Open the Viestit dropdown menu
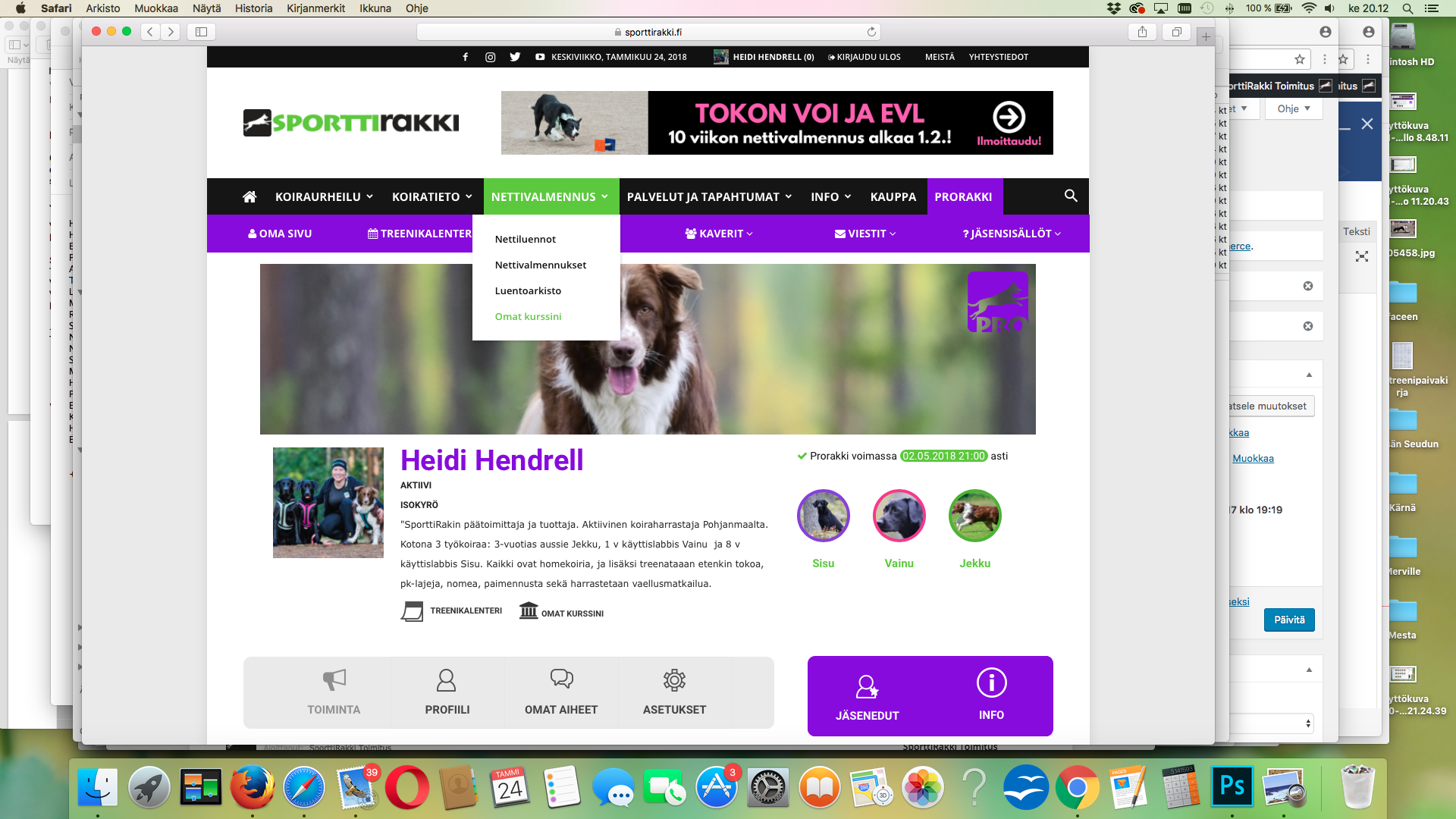The width and height of the screenshot is (1456, 819). [865, 234]
